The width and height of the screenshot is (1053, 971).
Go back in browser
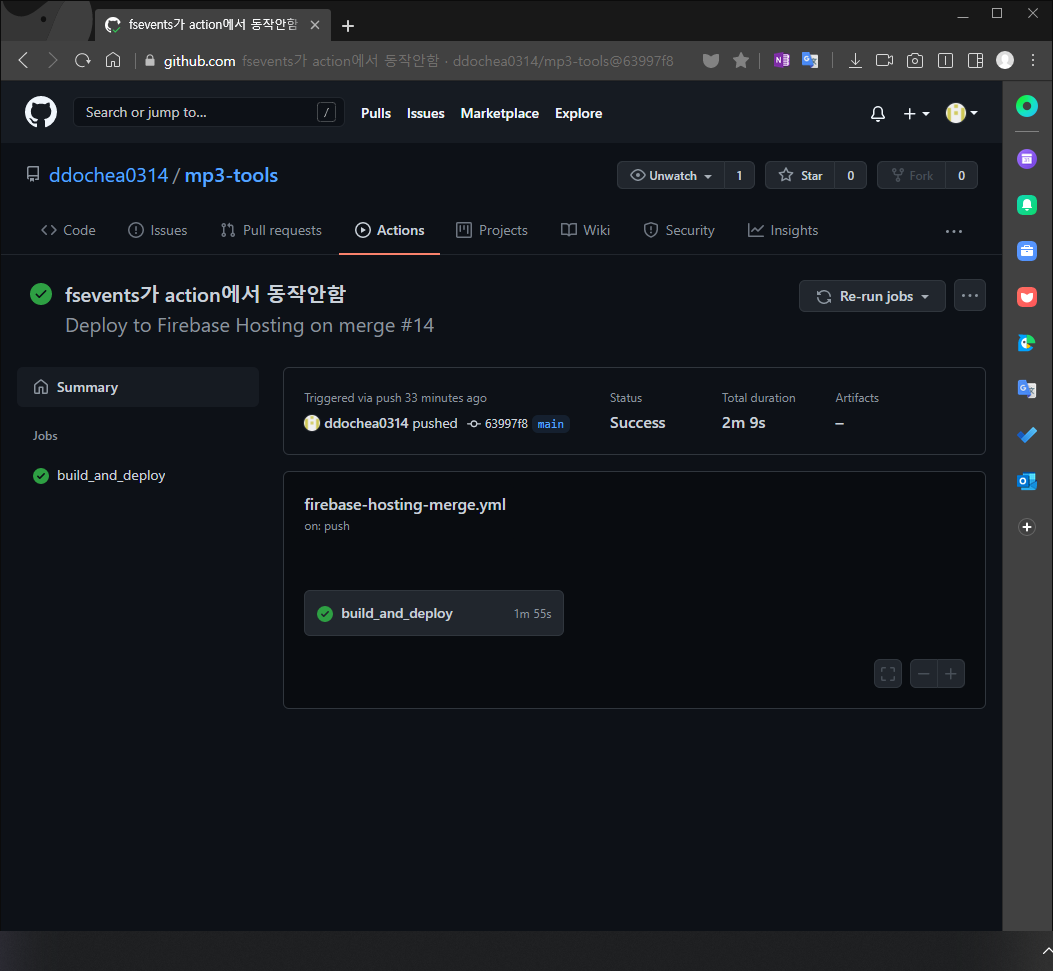coord(24,60)
